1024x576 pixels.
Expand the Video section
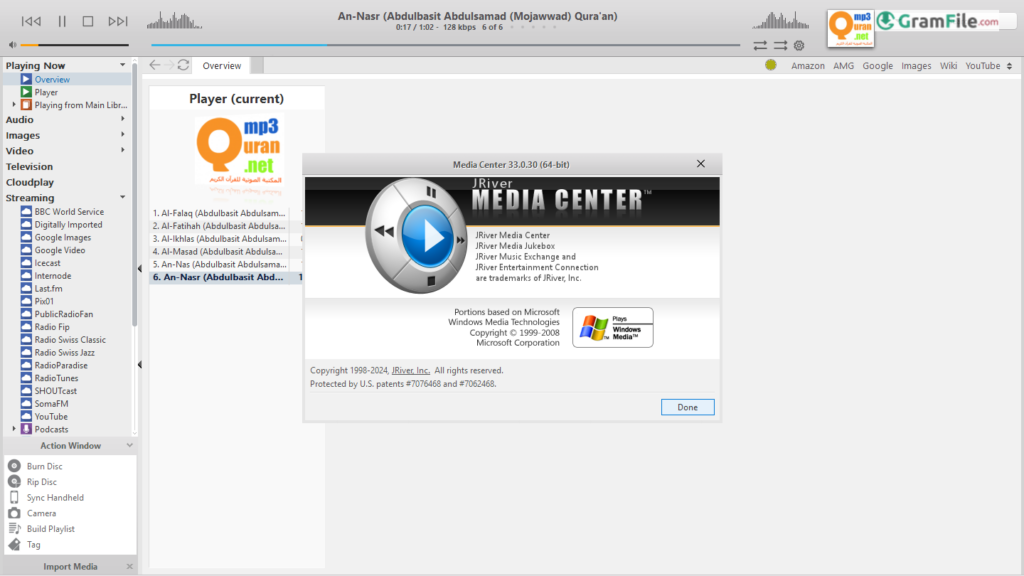[x=122, y=151]
